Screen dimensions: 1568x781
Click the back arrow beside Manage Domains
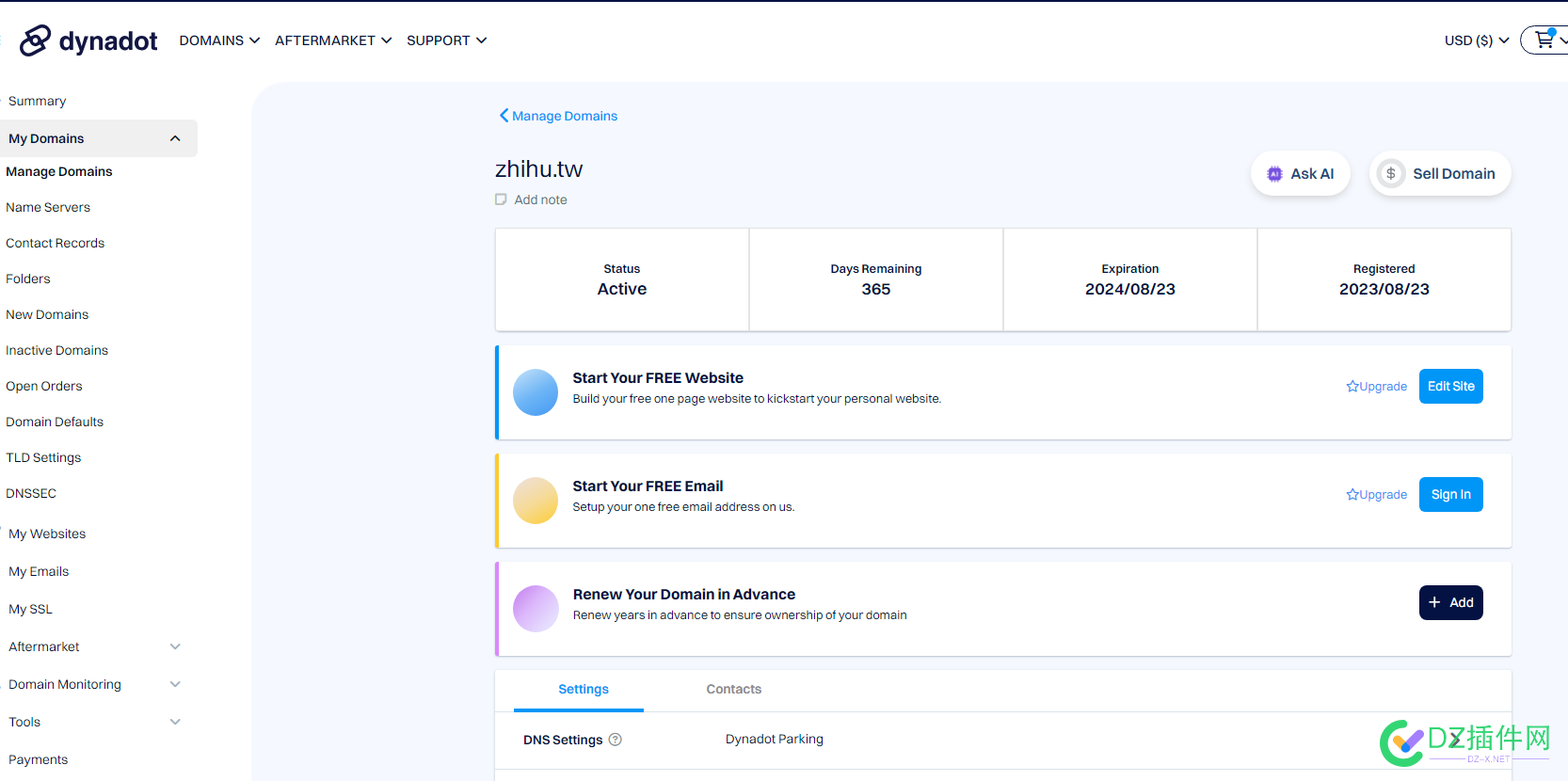tap(504, 116)
